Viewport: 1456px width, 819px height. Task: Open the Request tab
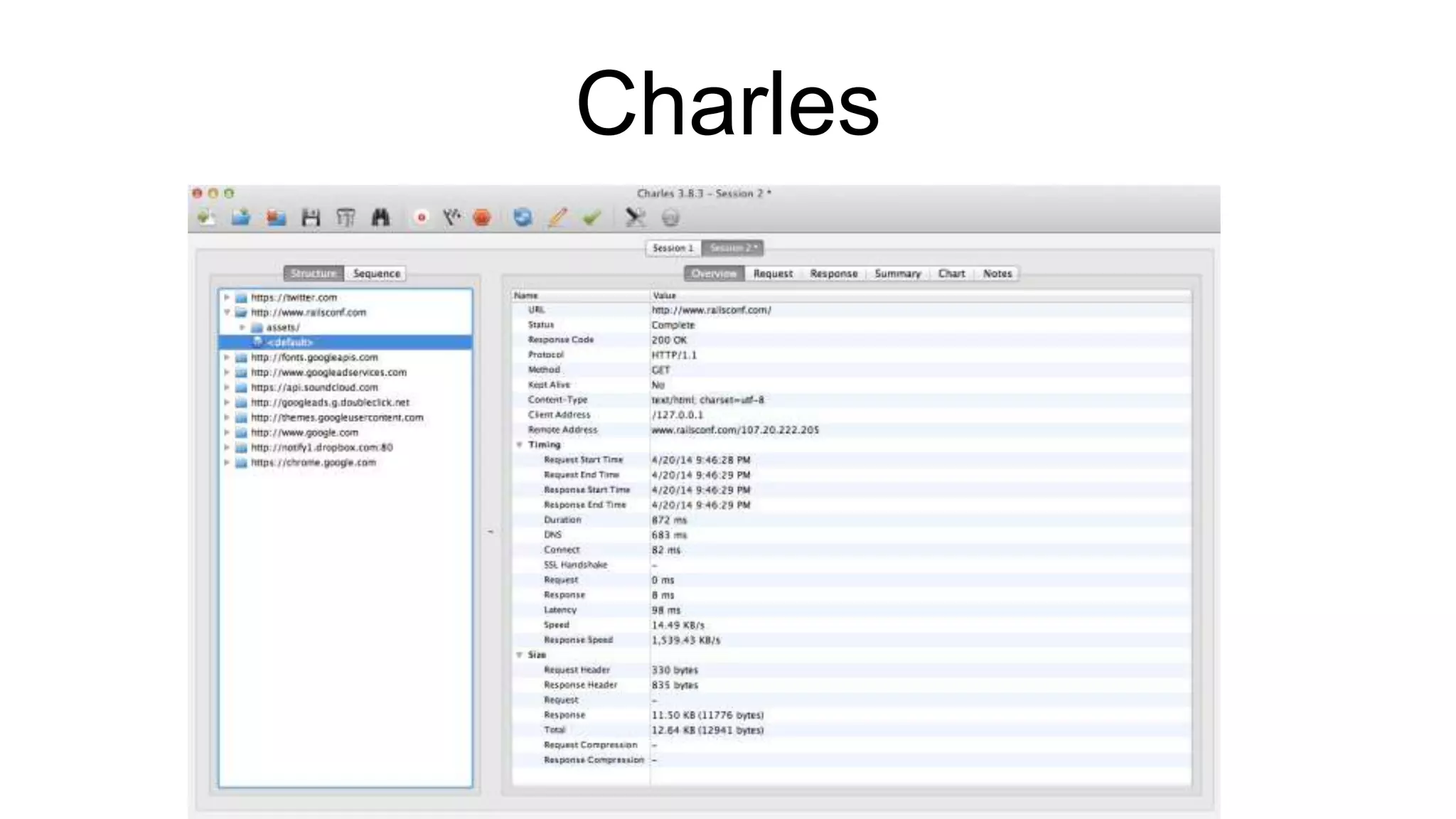[773, 274]
